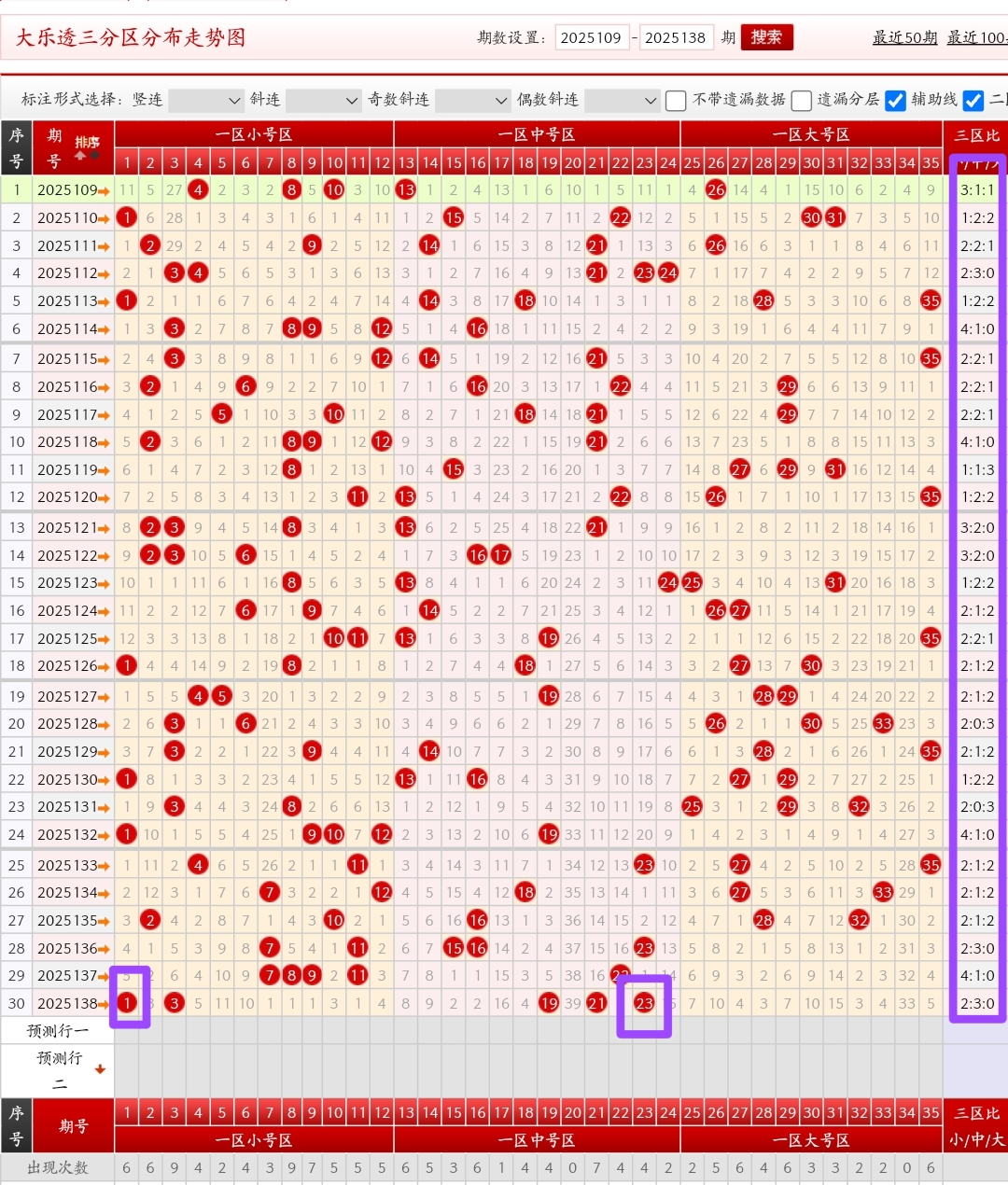This screenshot has width=1008, height=1185.
Task: Focus the end period field 2025138
Action: tap(677, 37)
